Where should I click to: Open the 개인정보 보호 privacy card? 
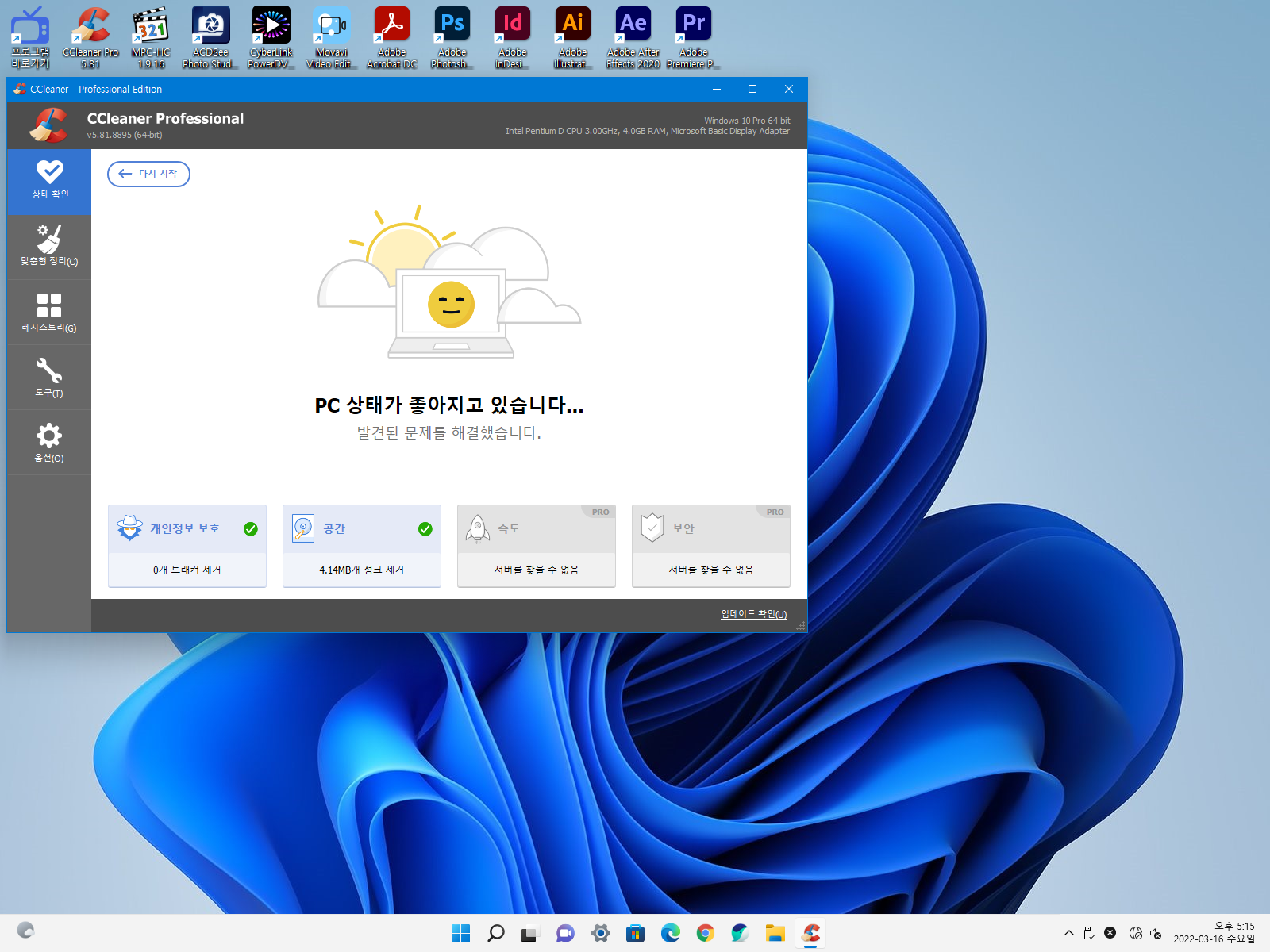tap(187, 546)
